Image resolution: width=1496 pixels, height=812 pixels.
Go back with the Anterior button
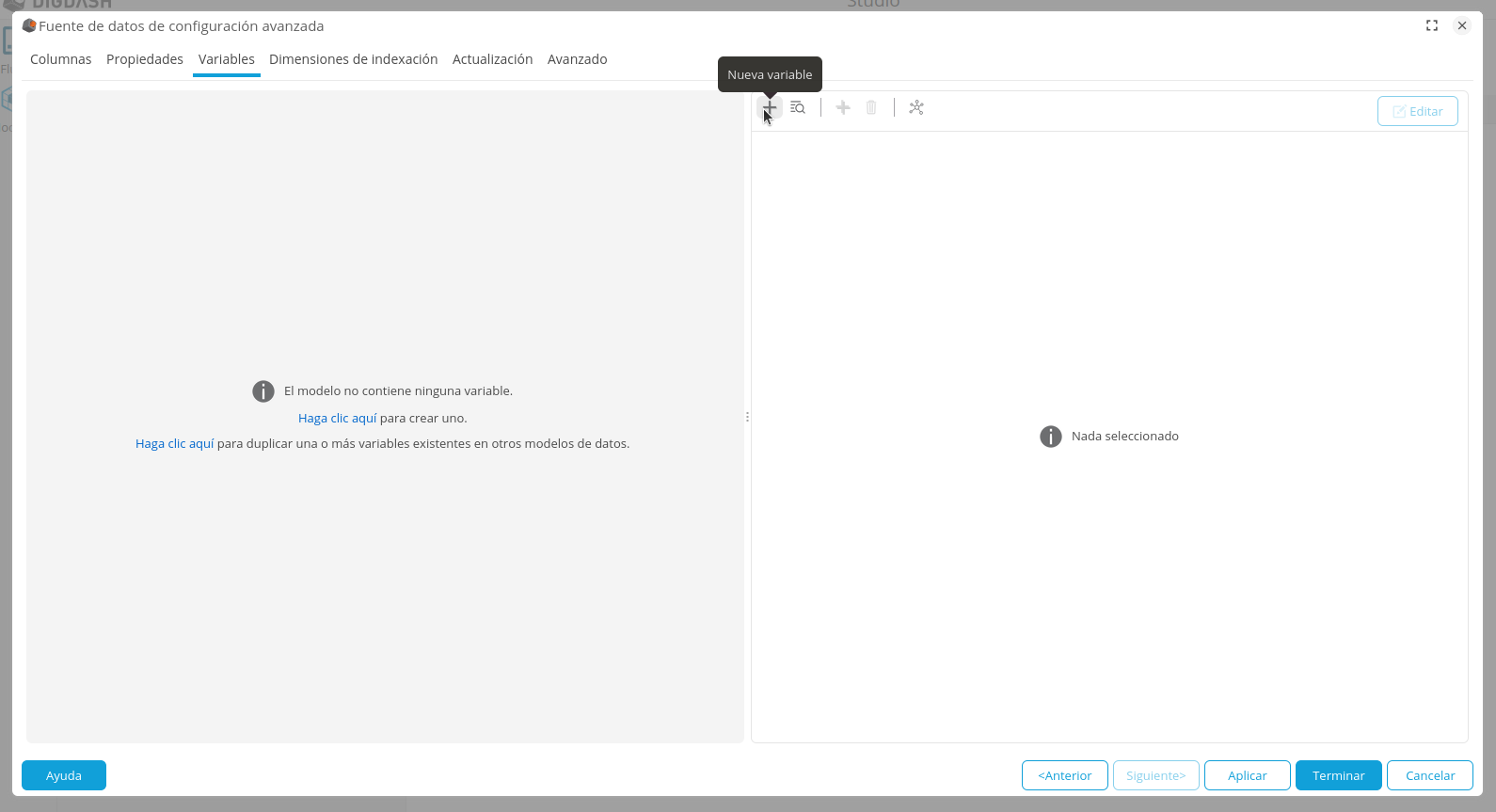tap(1064, 775)
